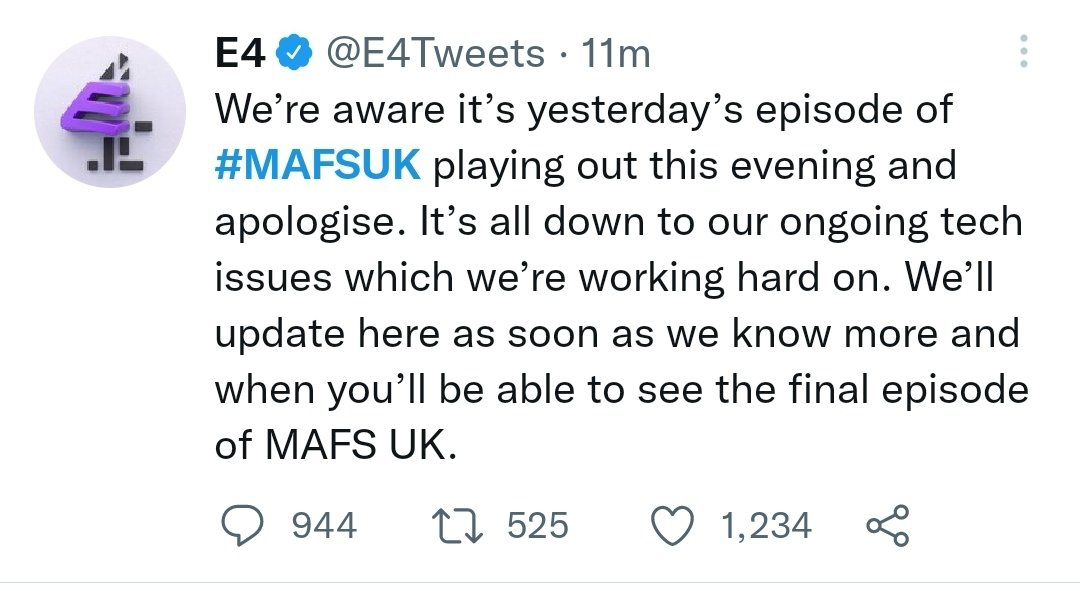Image resolution: width=1080 pixels, height=591 pixels.
Task: Share the tweet via share icon
Action: 888,526
